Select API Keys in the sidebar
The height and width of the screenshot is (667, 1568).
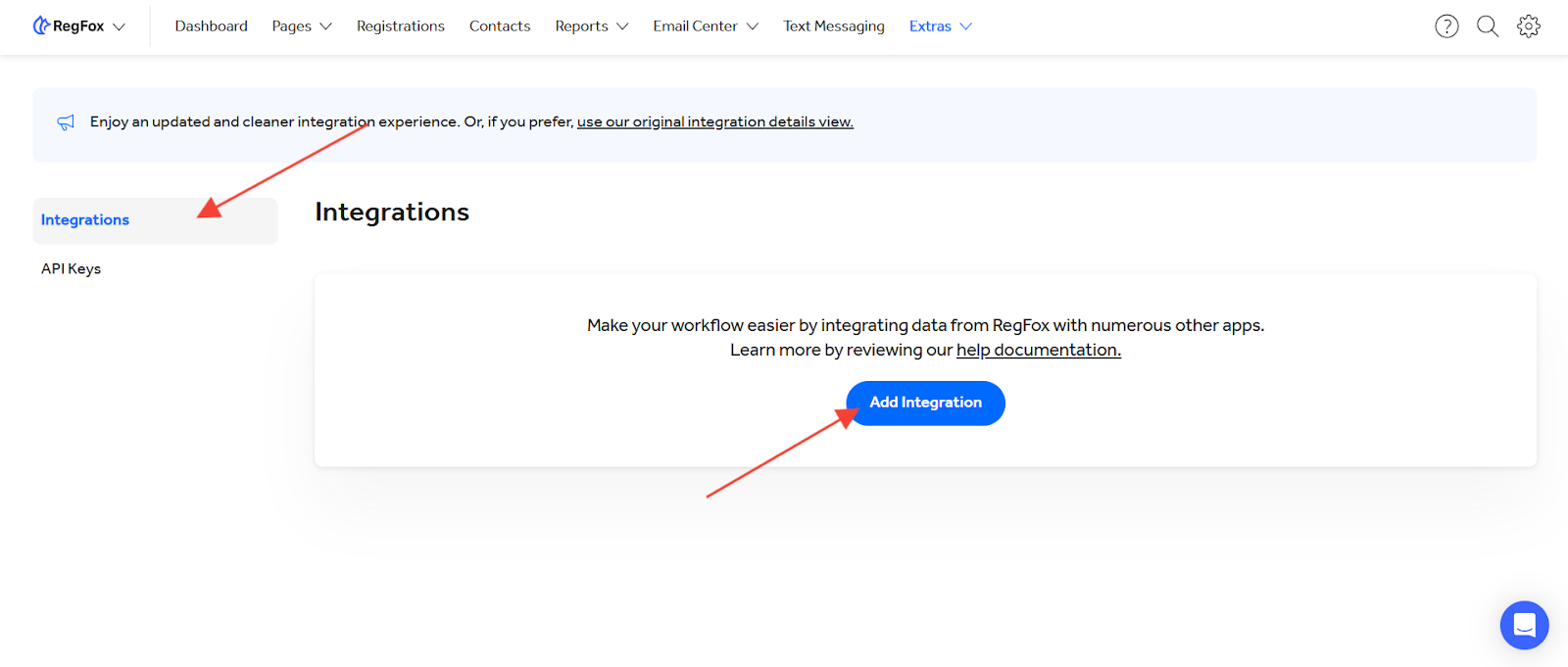(71, 268)
